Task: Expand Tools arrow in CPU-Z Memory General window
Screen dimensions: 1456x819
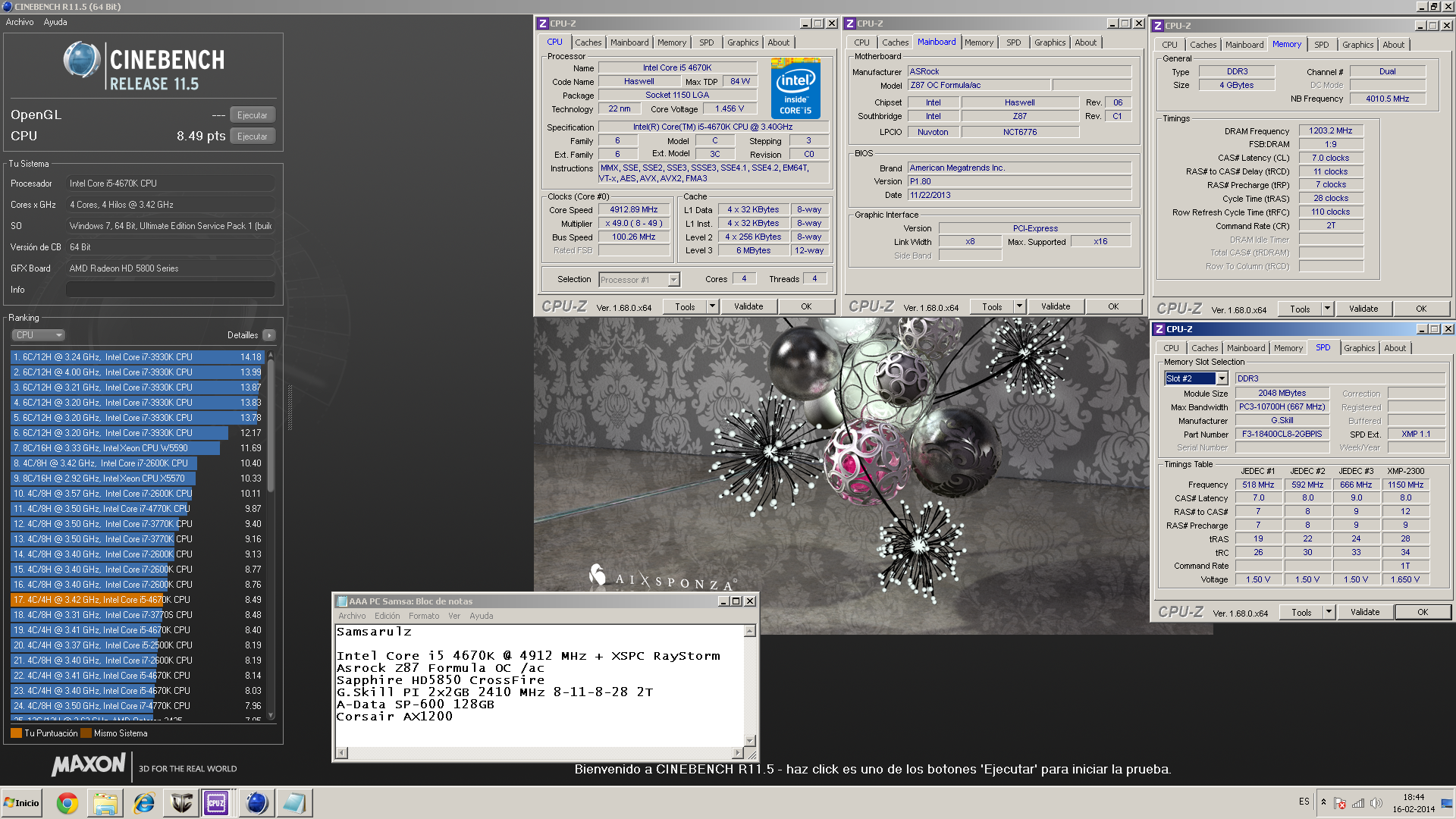Action: (1327, 309)
